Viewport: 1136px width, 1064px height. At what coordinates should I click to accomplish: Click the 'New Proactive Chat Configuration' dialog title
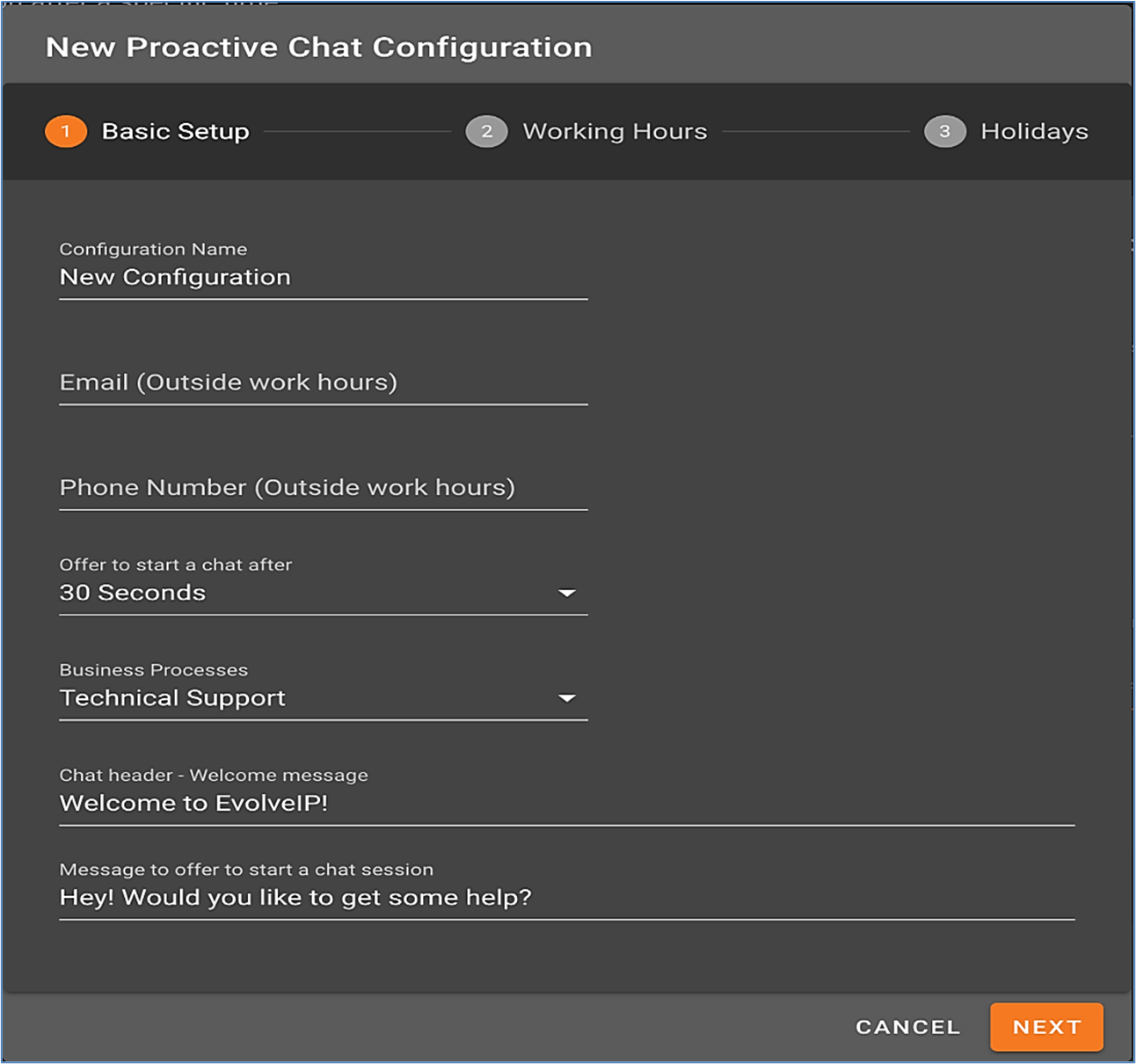pos(318,47)
